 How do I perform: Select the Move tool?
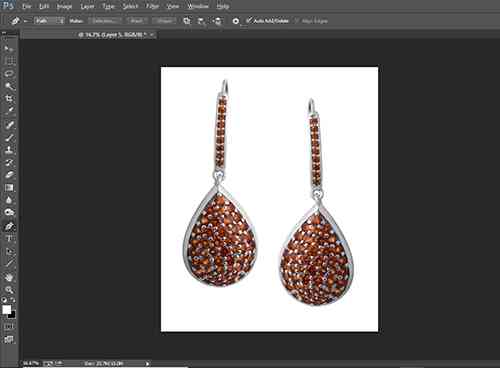point(9,49)
